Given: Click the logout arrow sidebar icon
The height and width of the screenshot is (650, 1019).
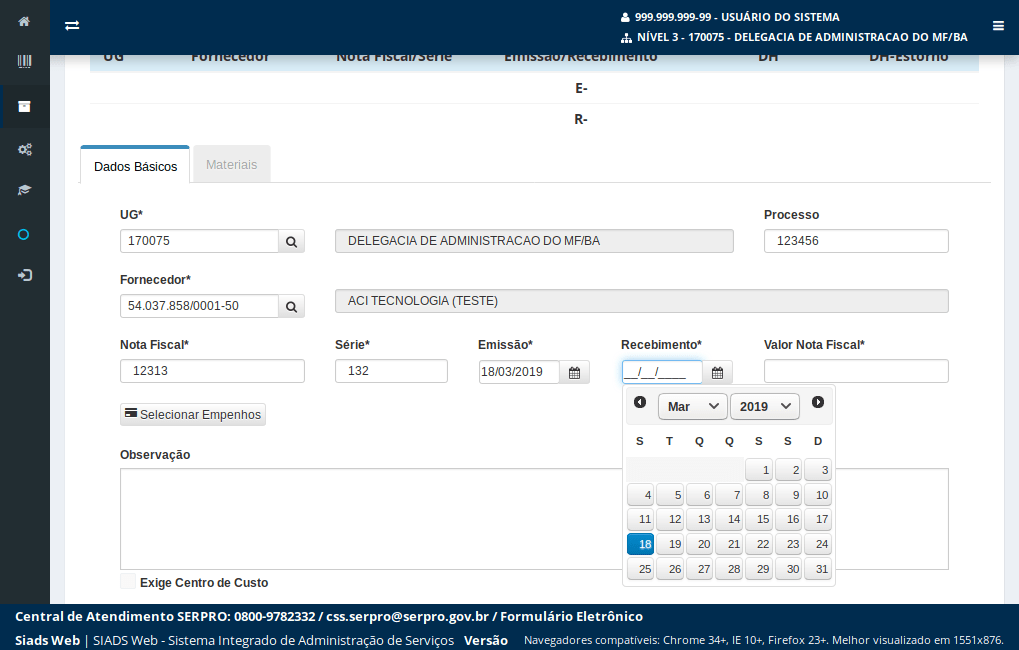Looking at the screenshot, I should (x=24, y=276).
